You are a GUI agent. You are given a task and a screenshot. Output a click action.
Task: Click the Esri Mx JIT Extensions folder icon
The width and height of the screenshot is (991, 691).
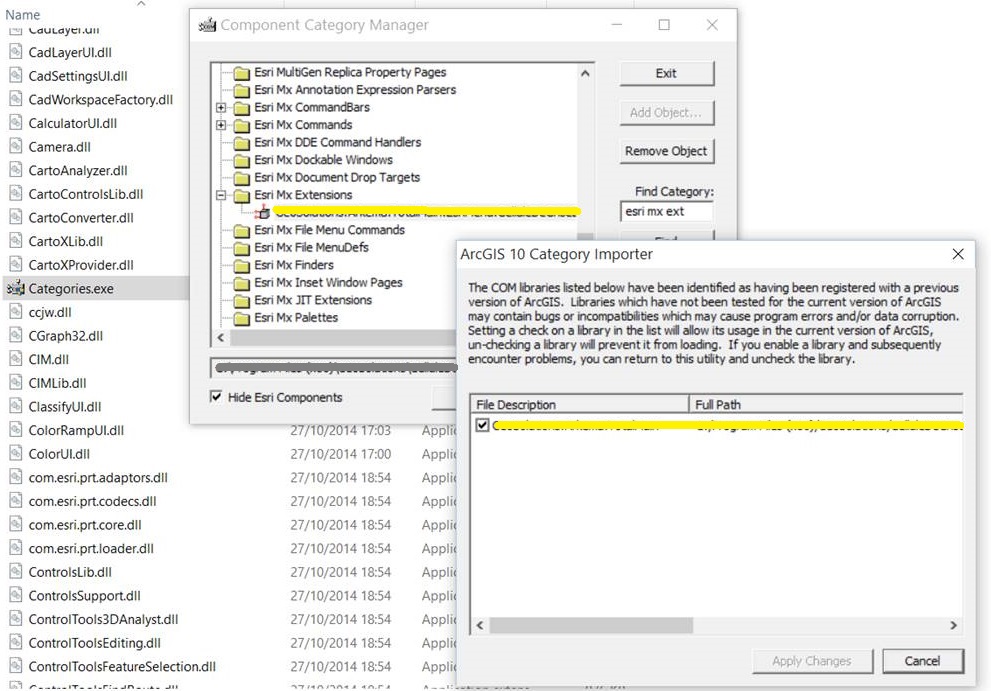(x=241, y=301)
